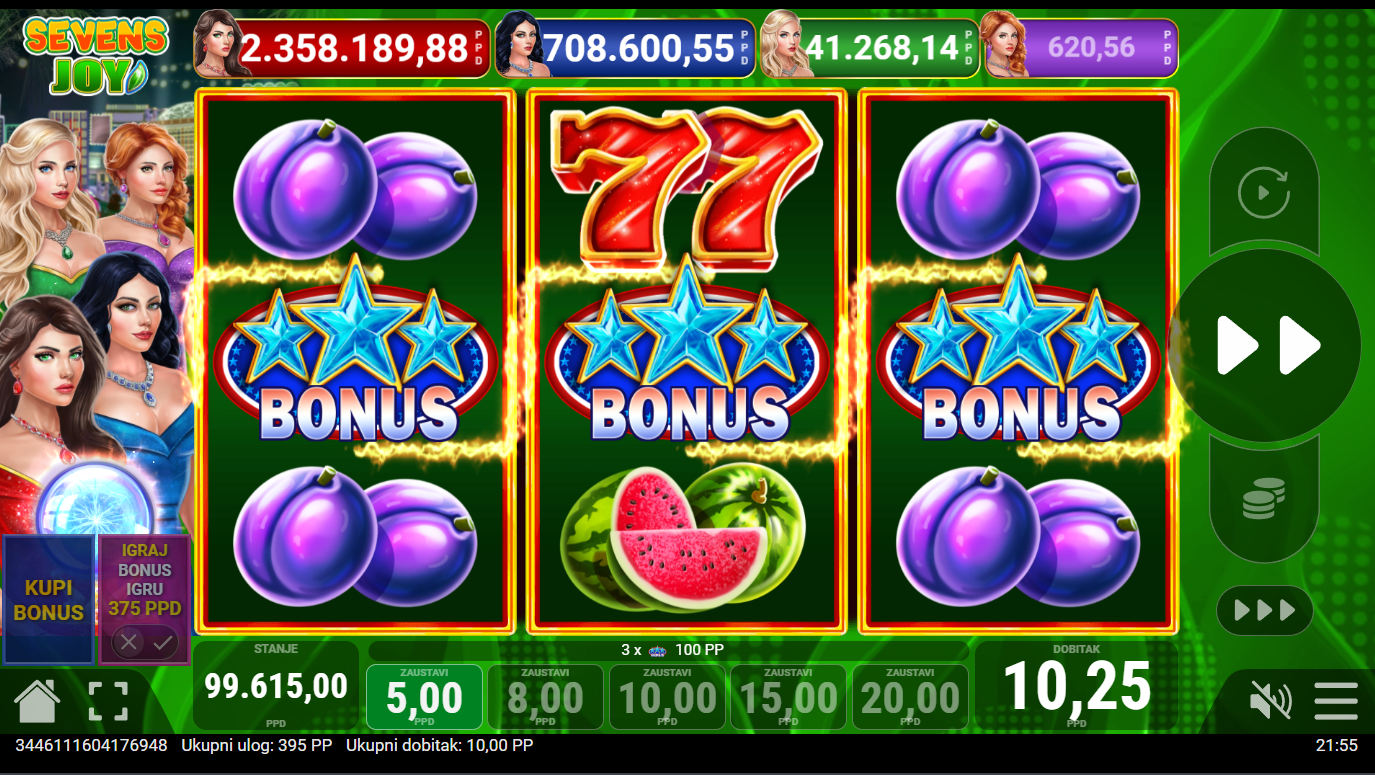Cancel bonus game with X icon
This screenshot has height=775, width=1375.
tap(127, 642)
